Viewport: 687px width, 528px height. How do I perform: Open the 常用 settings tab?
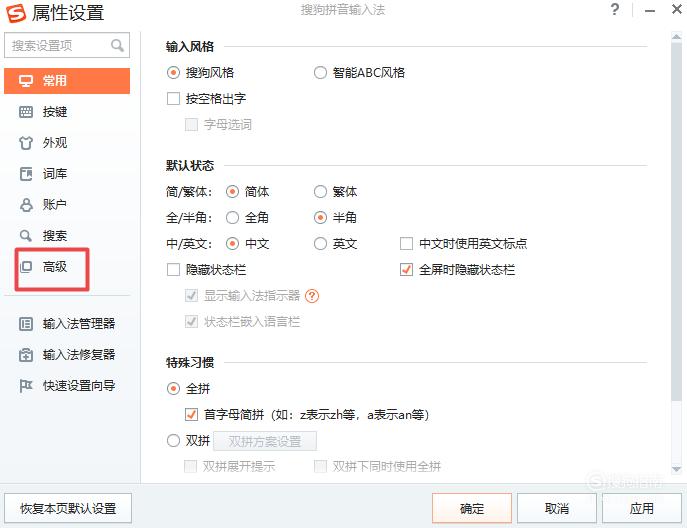[67, 81]
